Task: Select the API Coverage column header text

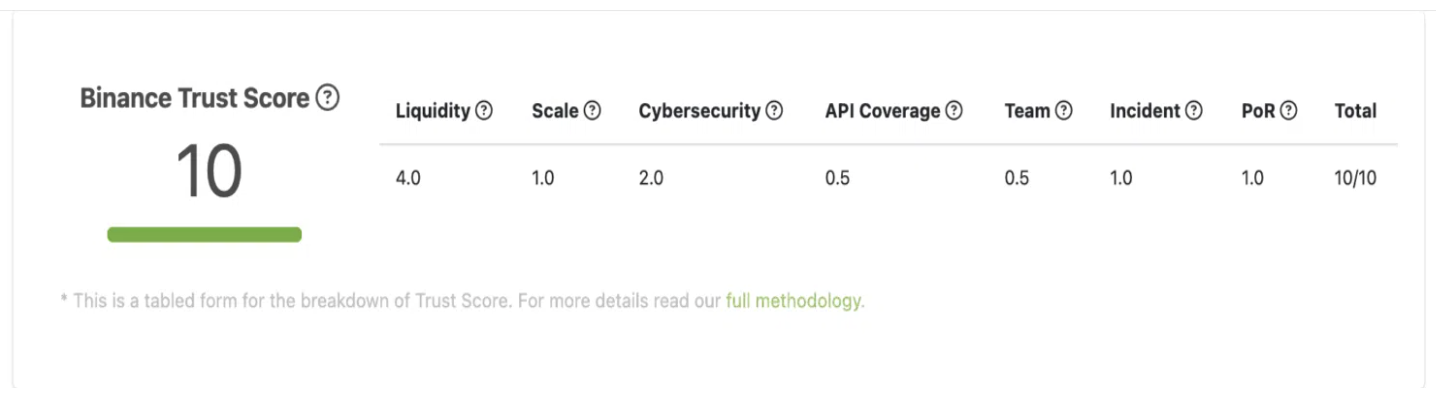Action: click(882, 111)
